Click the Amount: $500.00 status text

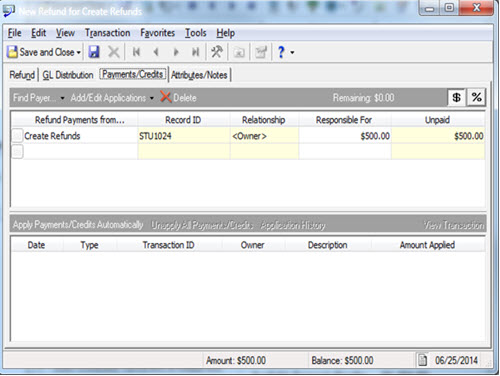click(236, 360)
